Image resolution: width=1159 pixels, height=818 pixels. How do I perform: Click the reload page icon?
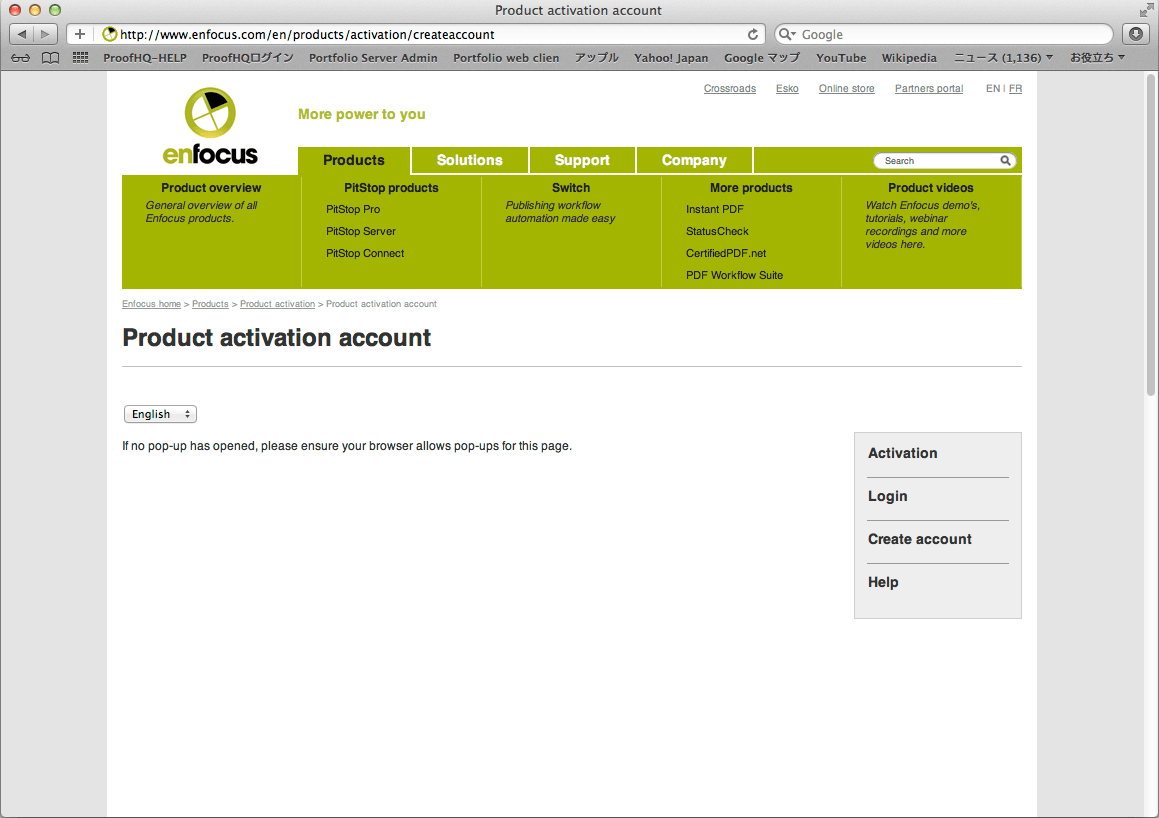coord(753,34)
